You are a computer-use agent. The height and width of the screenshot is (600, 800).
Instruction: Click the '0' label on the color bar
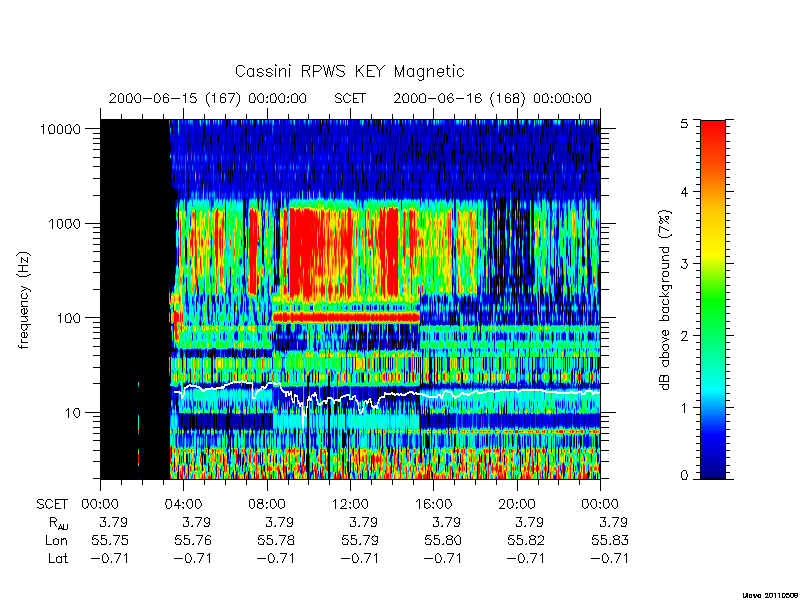[684, 476]
